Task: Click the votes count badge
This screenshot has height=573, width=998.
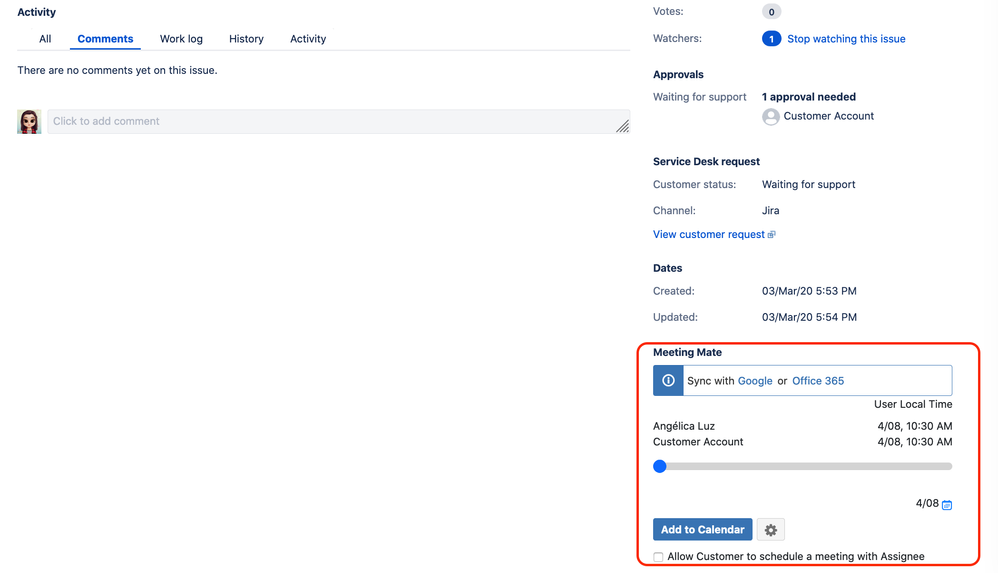Action: (x=771, y=11)
